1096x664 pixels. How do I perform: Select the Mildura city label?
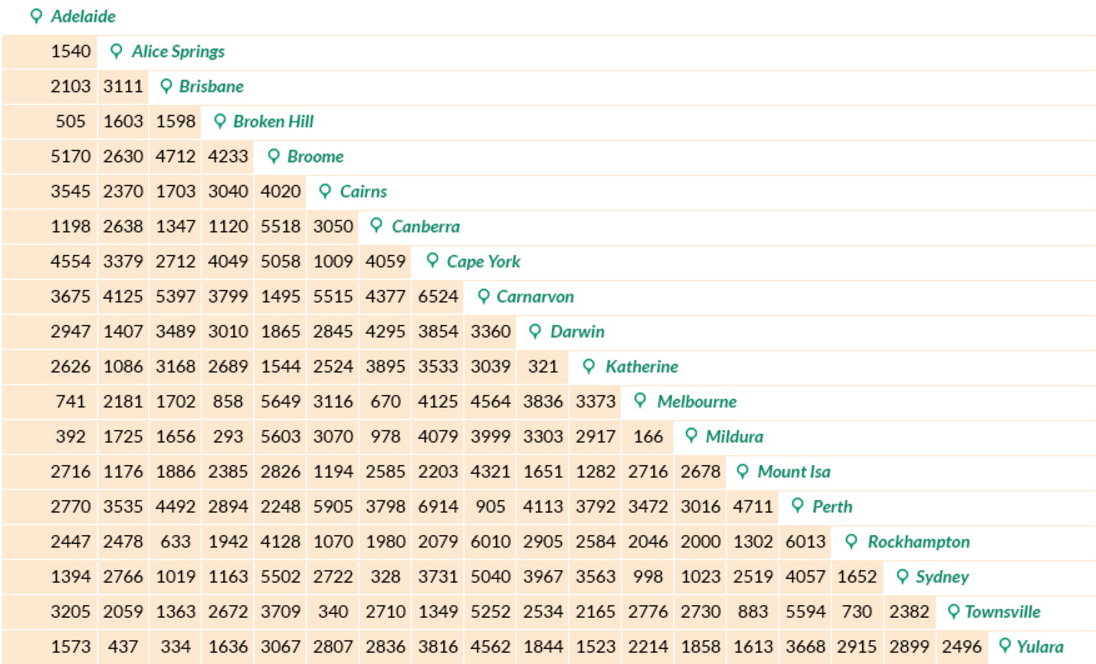pos(734,437)
